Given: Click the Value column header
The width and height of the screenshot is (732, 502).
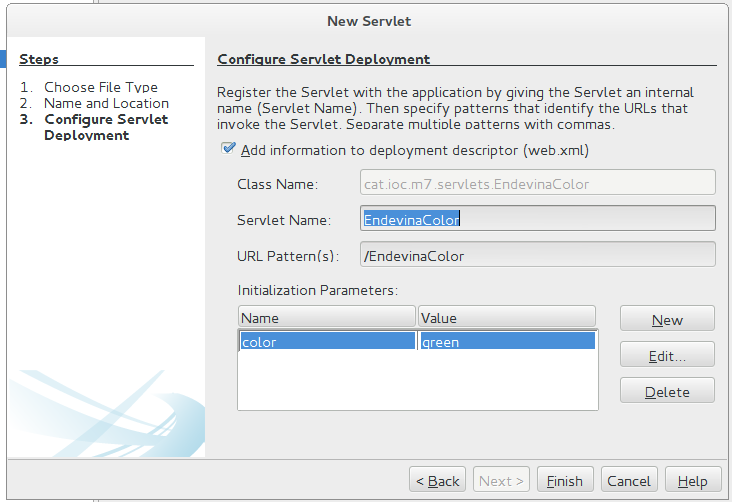Looking at the screenshot, I should click(x=507, y=317).
